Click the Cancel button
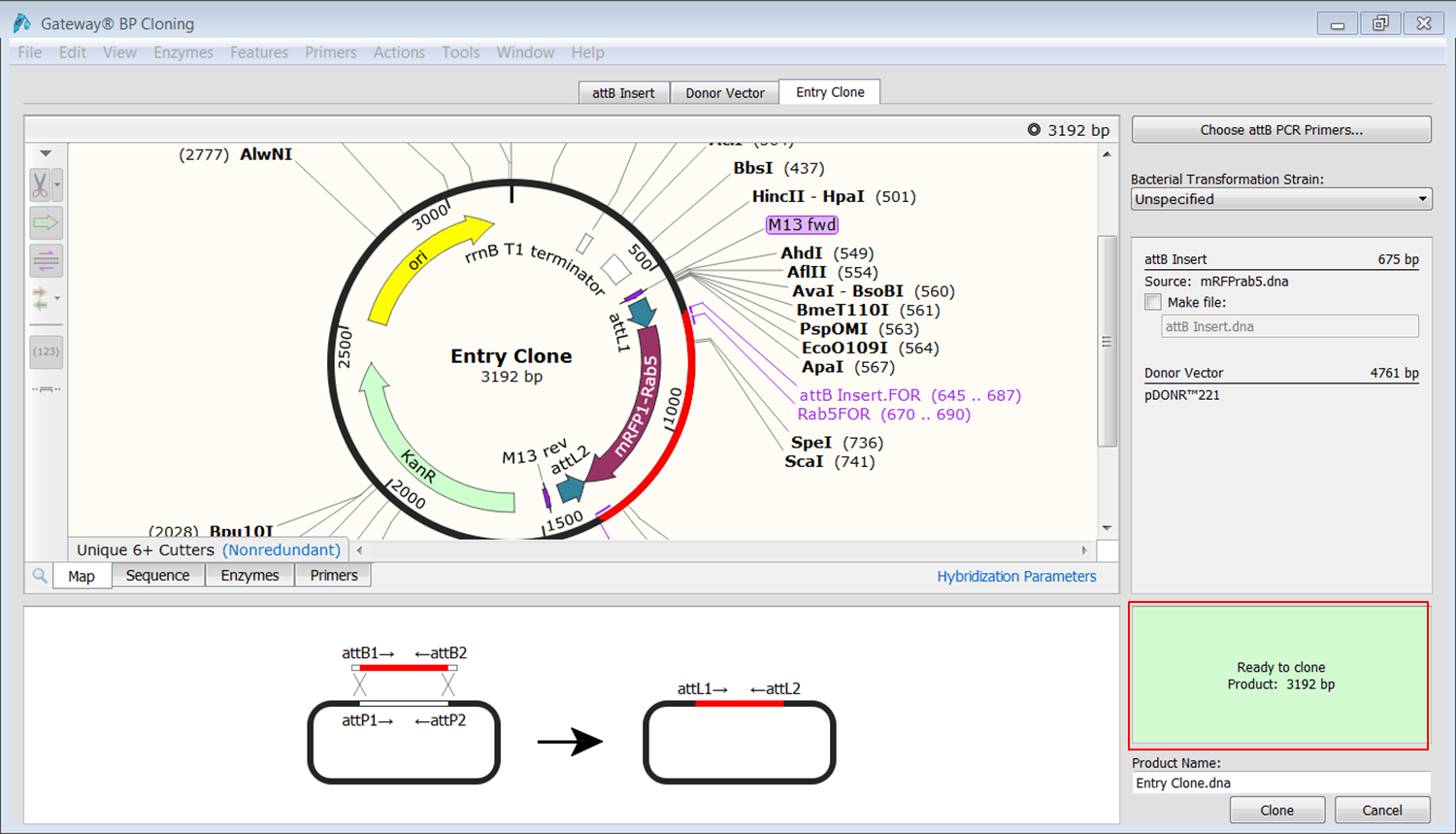Screen dimensions: 1456x834 (1382, 811)
